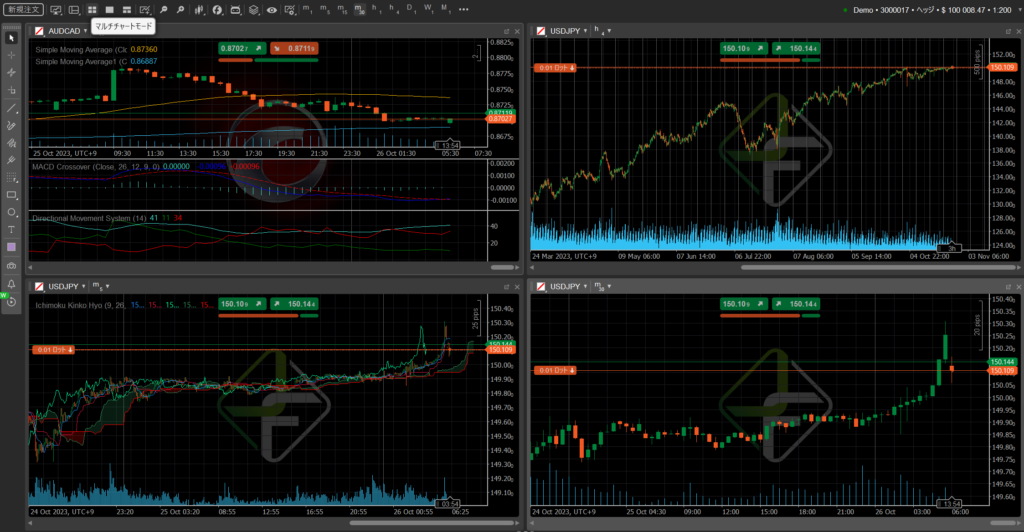
Task: Open the m5 timeframe dropdown on Ichimoku chart
Action: [x=101, y=286]
